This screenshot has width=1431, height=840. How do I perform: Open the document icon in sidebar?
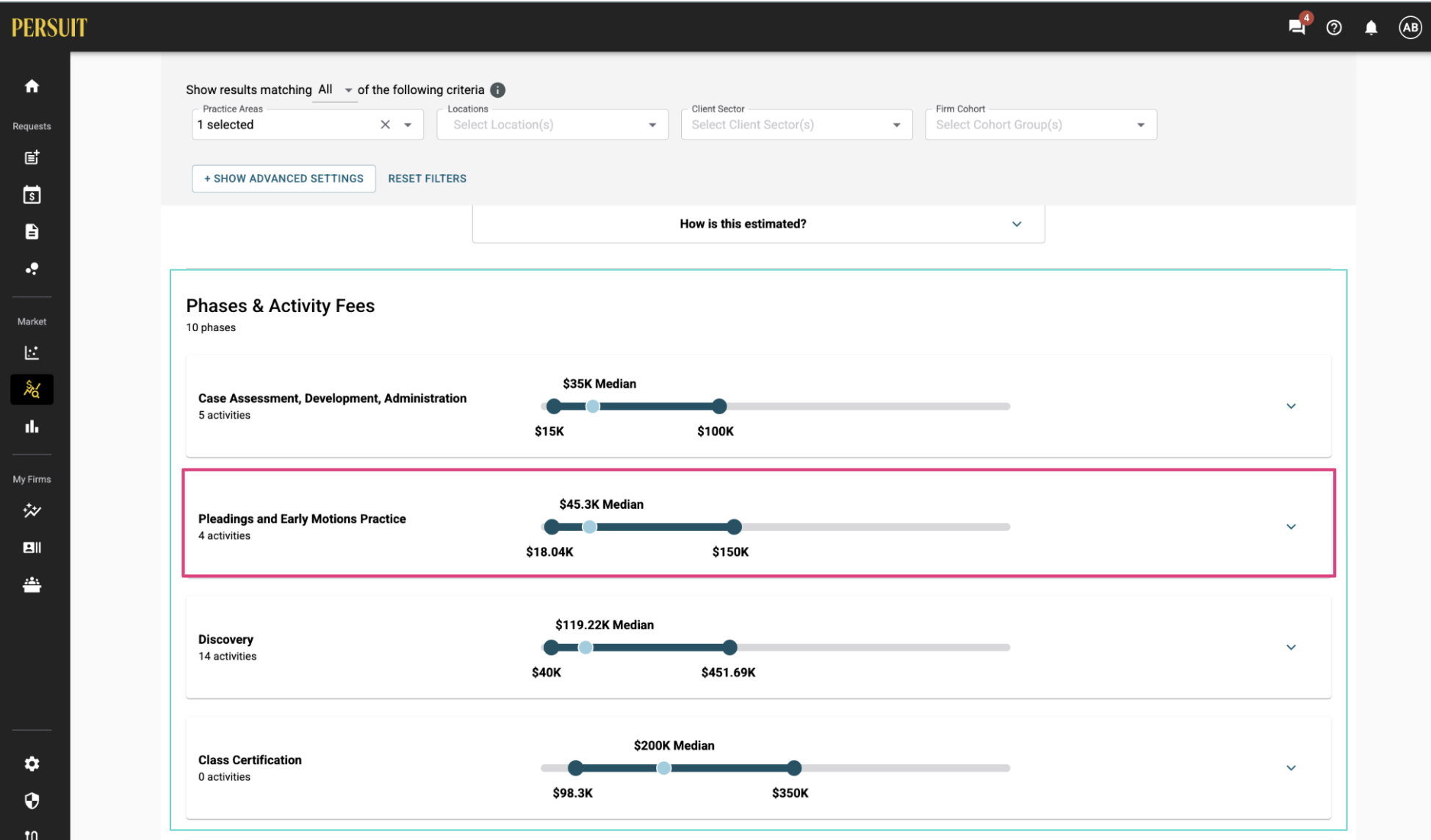[32, 232]
